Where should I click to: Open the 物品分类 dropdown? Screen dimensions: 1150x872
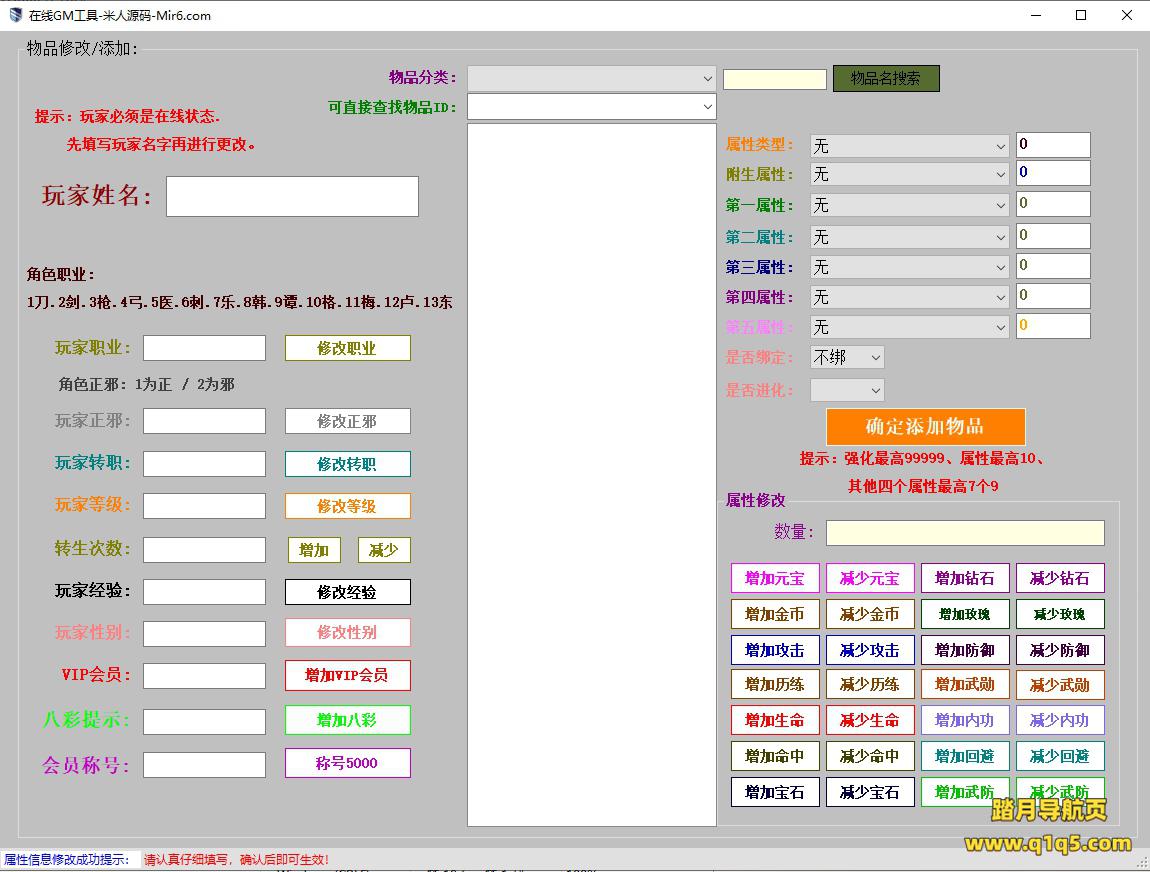pos(591,78)
